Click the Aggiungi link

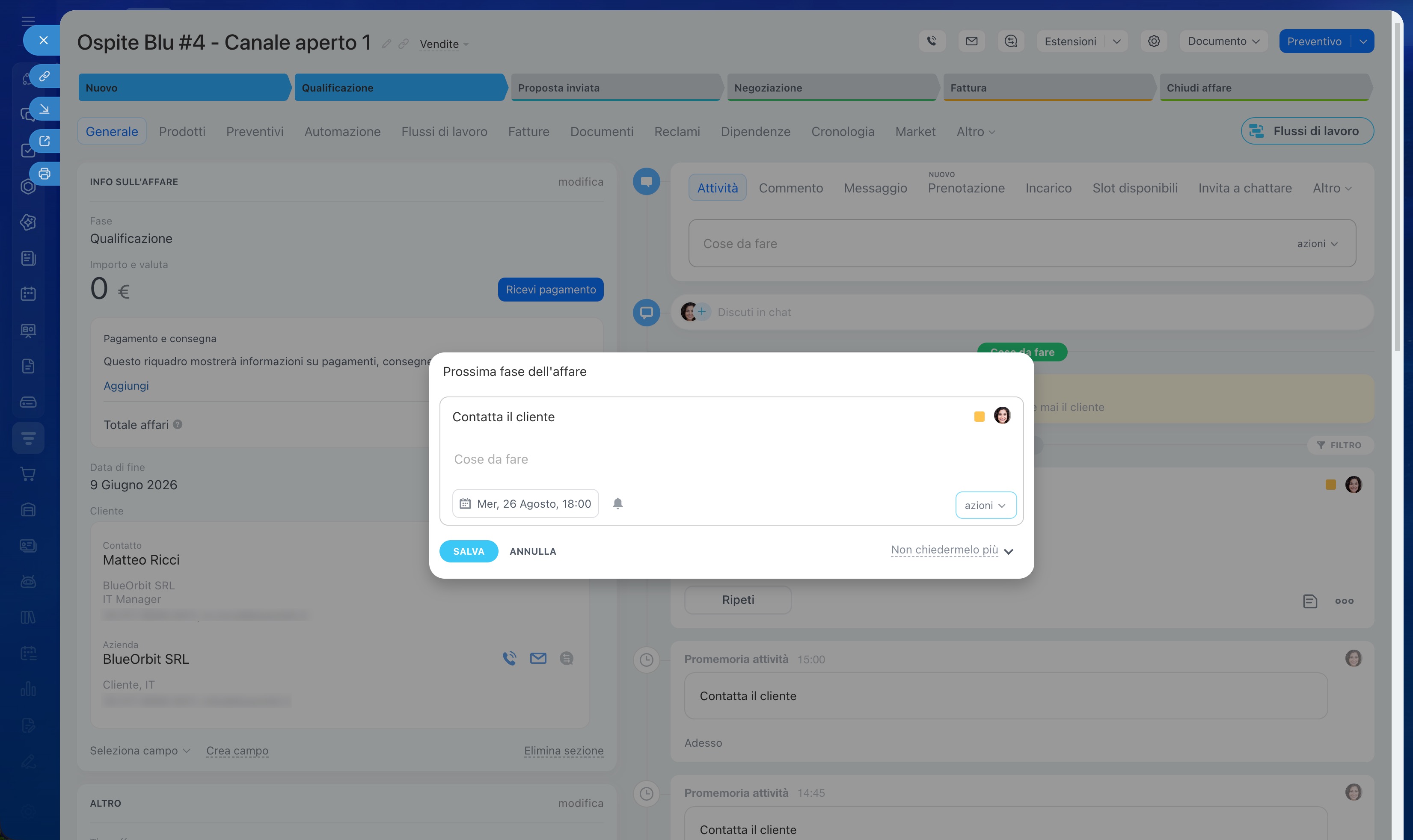[x=126, y=385]
